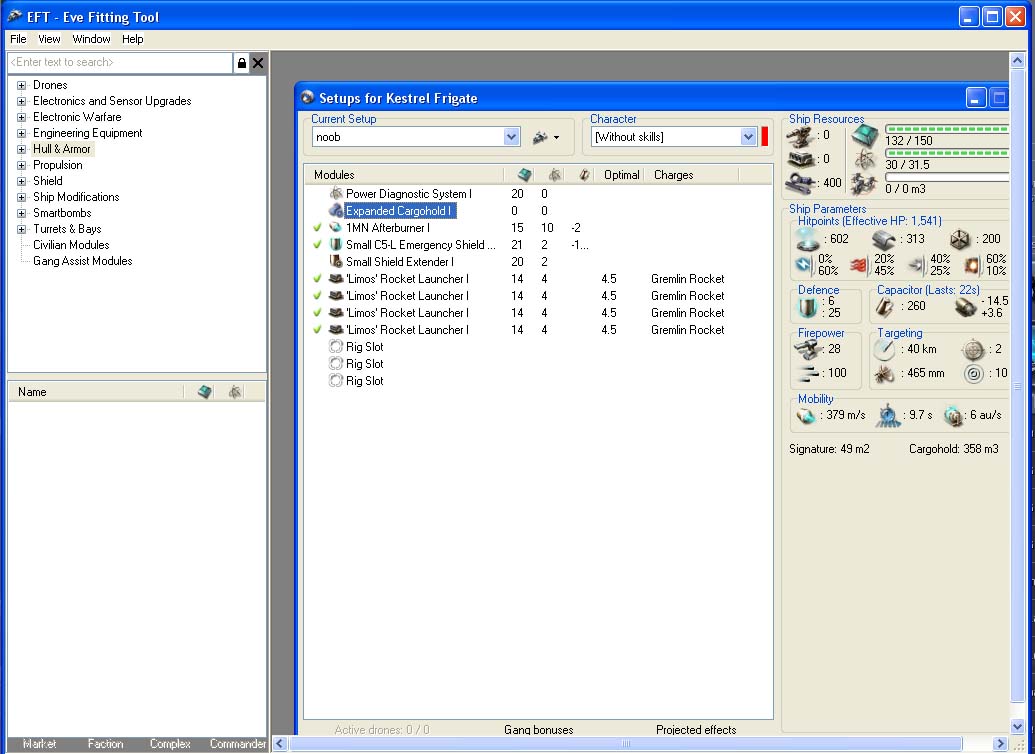The image size is (1035, 754).
Task: Open the Window menu
Action: 91,39
